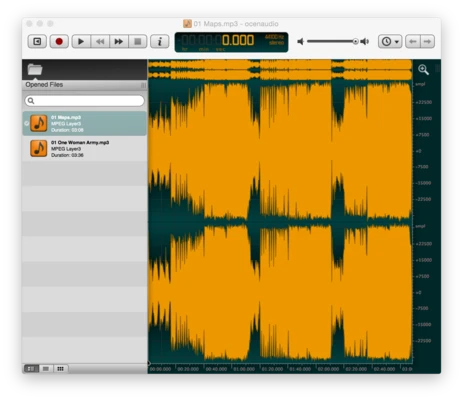Click the Opened Files panel header
463x400 pixels.
(85, 85)
